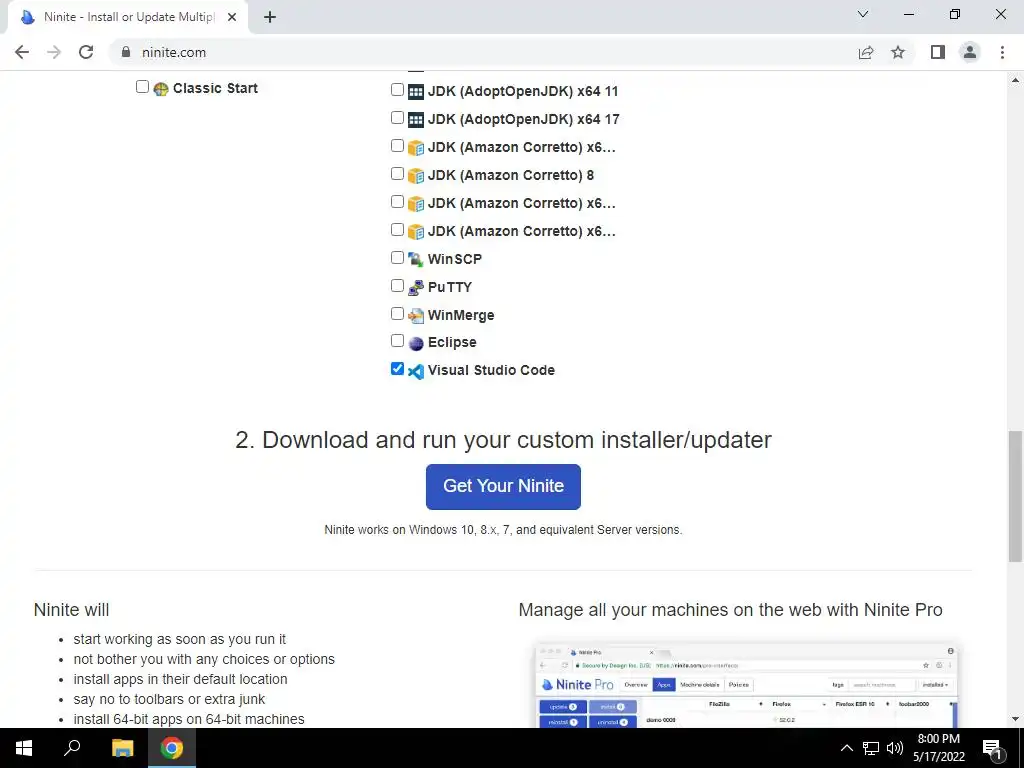Click Get Your Ninite button
Image resolution: width=1024 pixels, height=768 pixels.
pos(503,487)
